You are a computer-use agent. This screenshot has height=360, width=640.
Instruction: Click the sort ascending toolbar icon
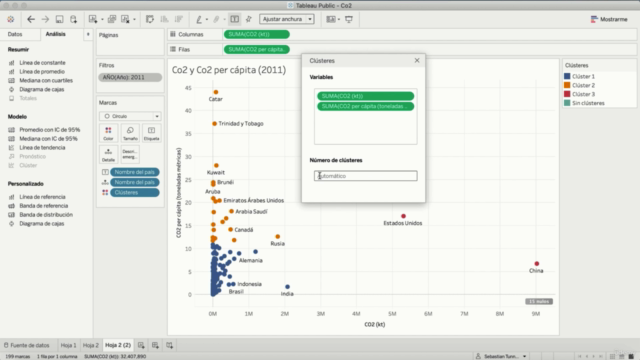coord(164,19)
